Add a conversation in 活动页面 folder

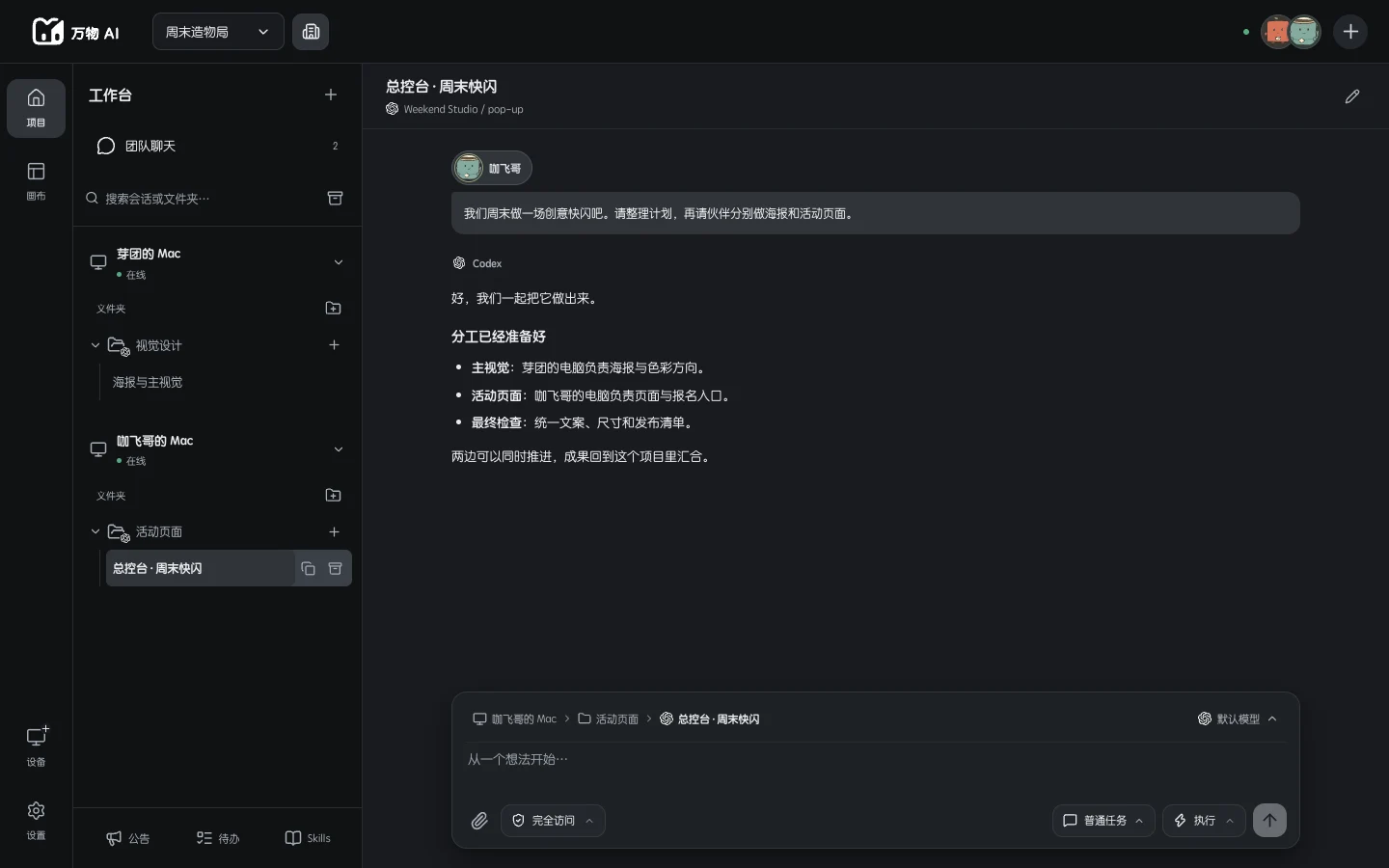click(334, 531)
